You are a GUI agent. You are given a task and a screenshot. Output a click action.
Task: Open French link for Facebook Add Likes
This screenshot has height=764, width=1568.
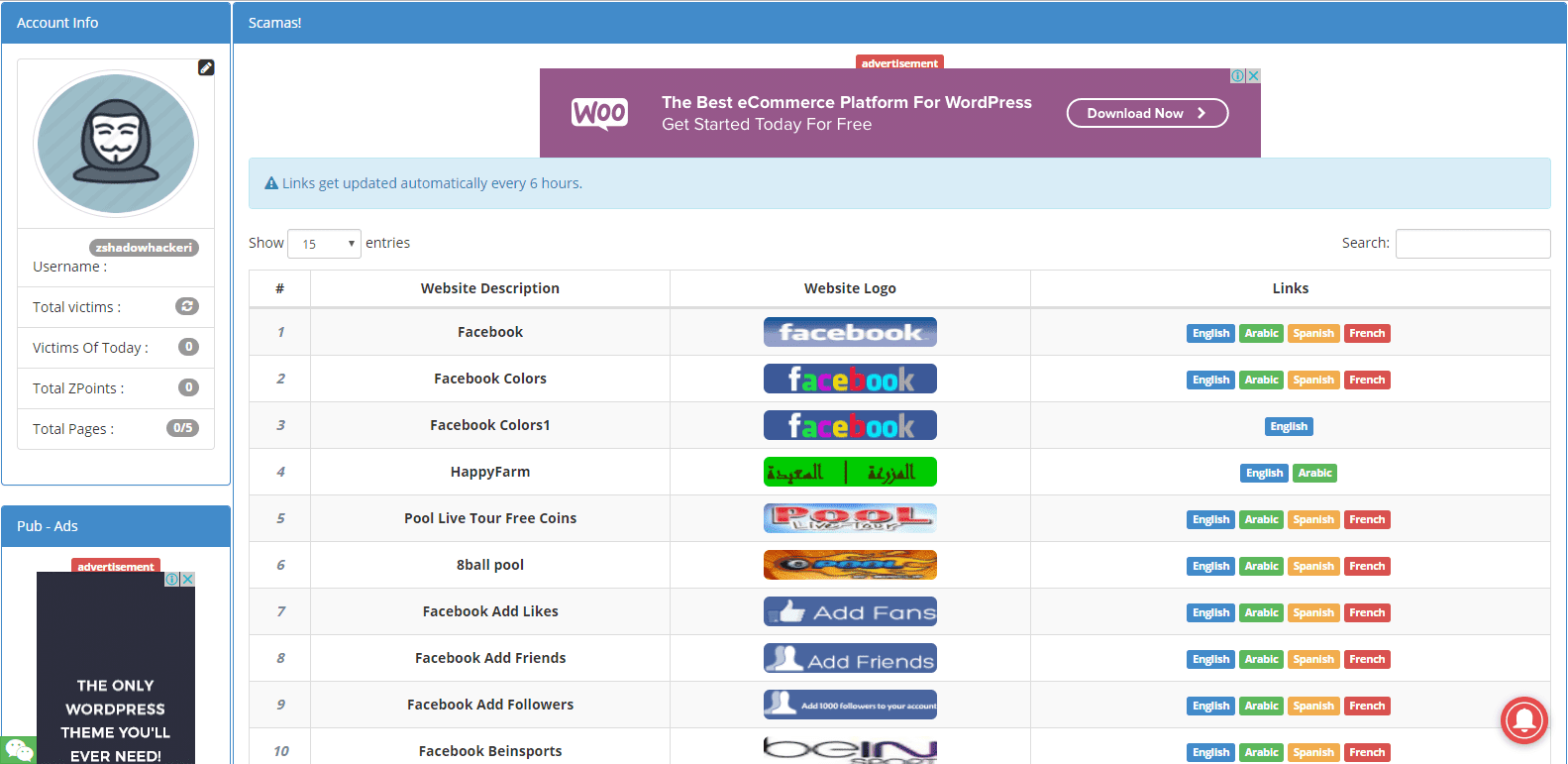click(1367, 612)
